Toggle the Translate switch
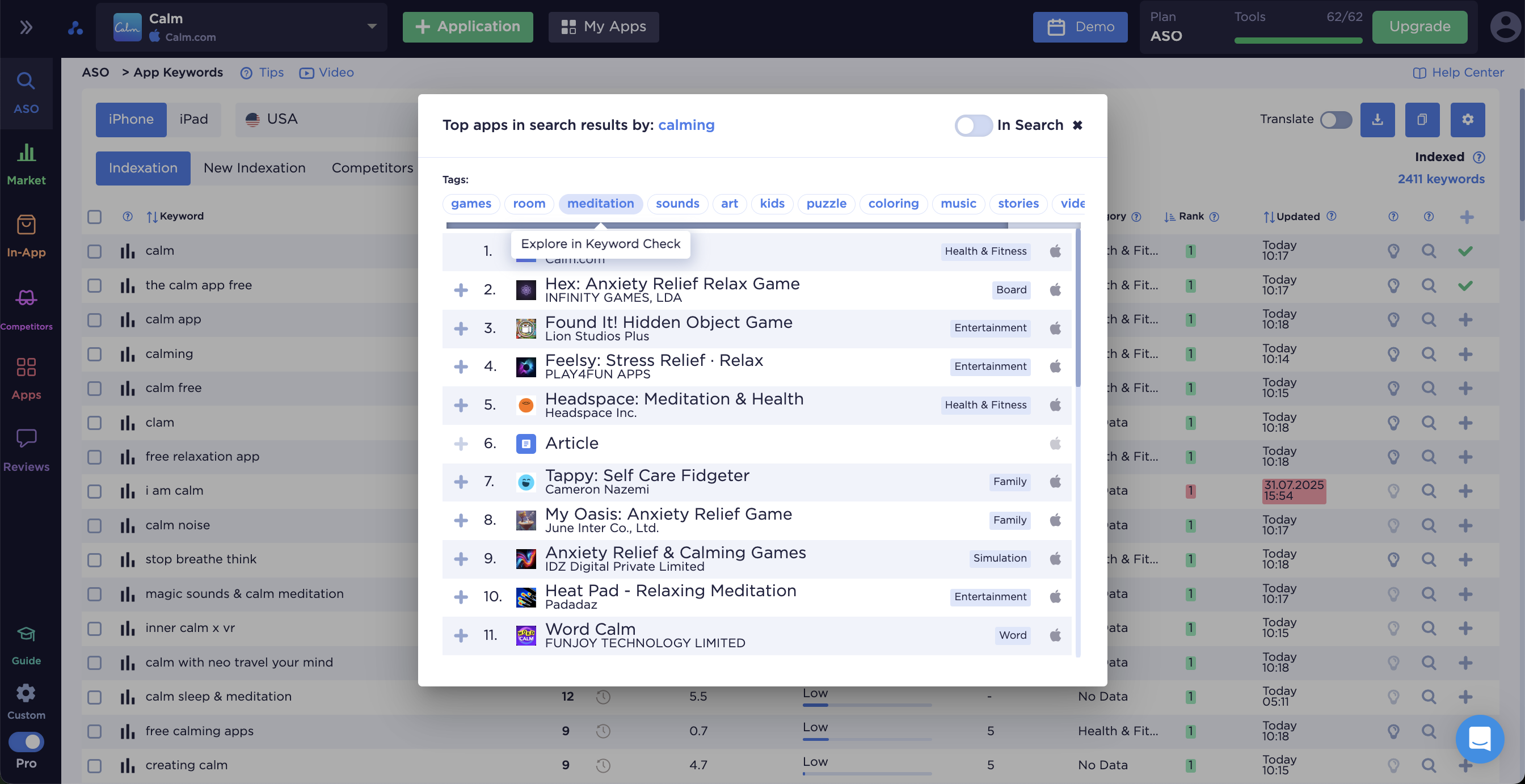 (1336, 120)
